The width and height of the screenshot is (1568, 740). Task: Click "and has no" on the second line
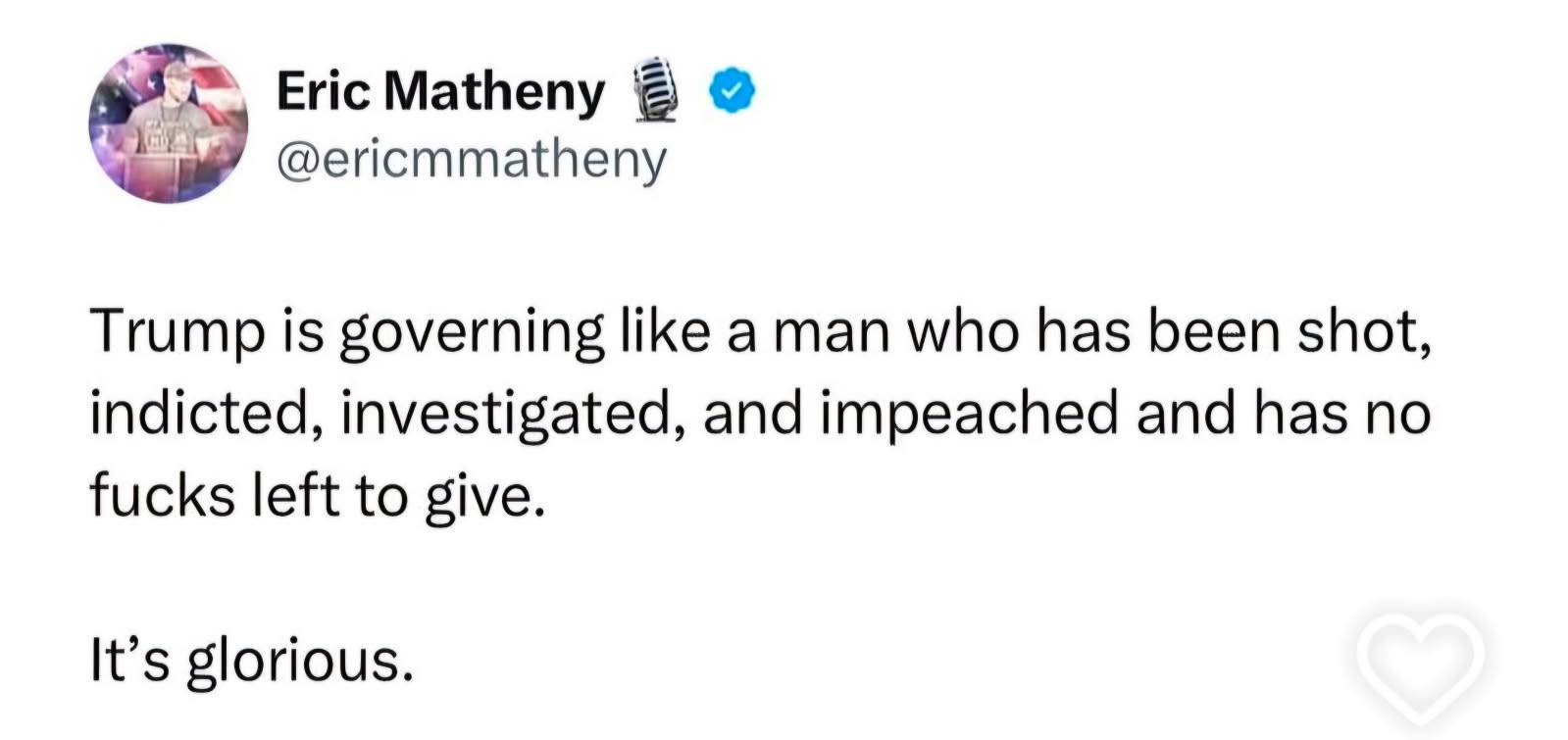[x=1284, y=414]
